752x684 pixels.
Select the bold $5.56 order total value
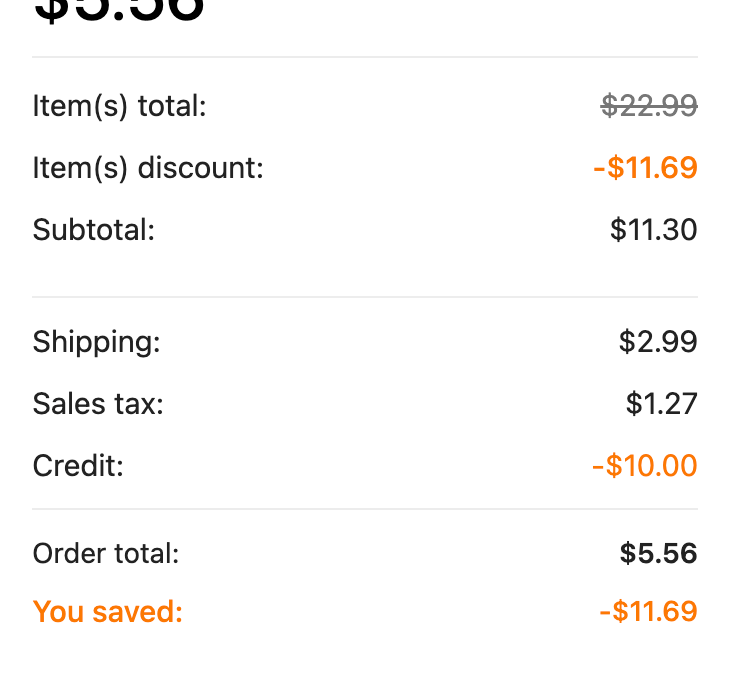(x=658, y=553)
